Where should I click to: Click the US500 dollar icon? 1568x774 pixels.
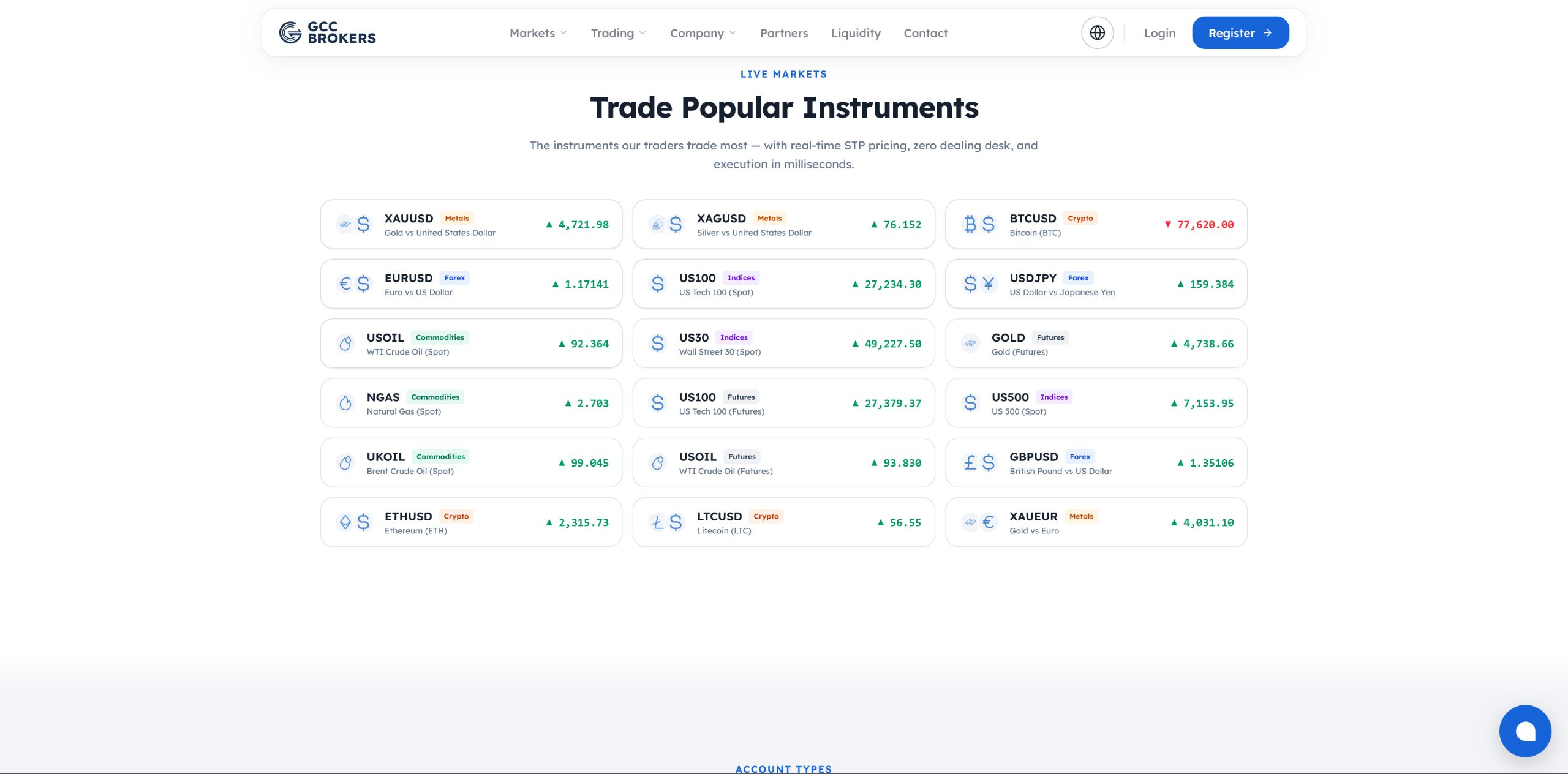point(970,403)
